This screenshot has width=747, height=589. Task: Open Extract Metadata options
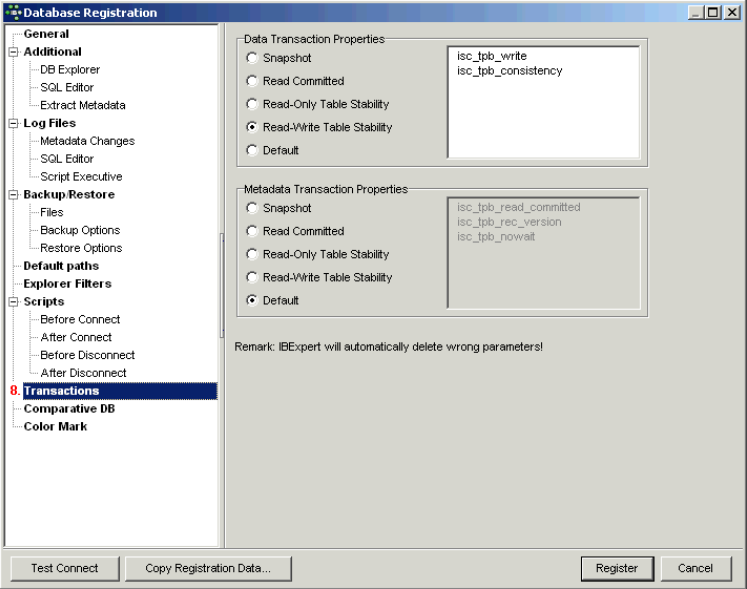pyautogui.click(x=83, y=105)
